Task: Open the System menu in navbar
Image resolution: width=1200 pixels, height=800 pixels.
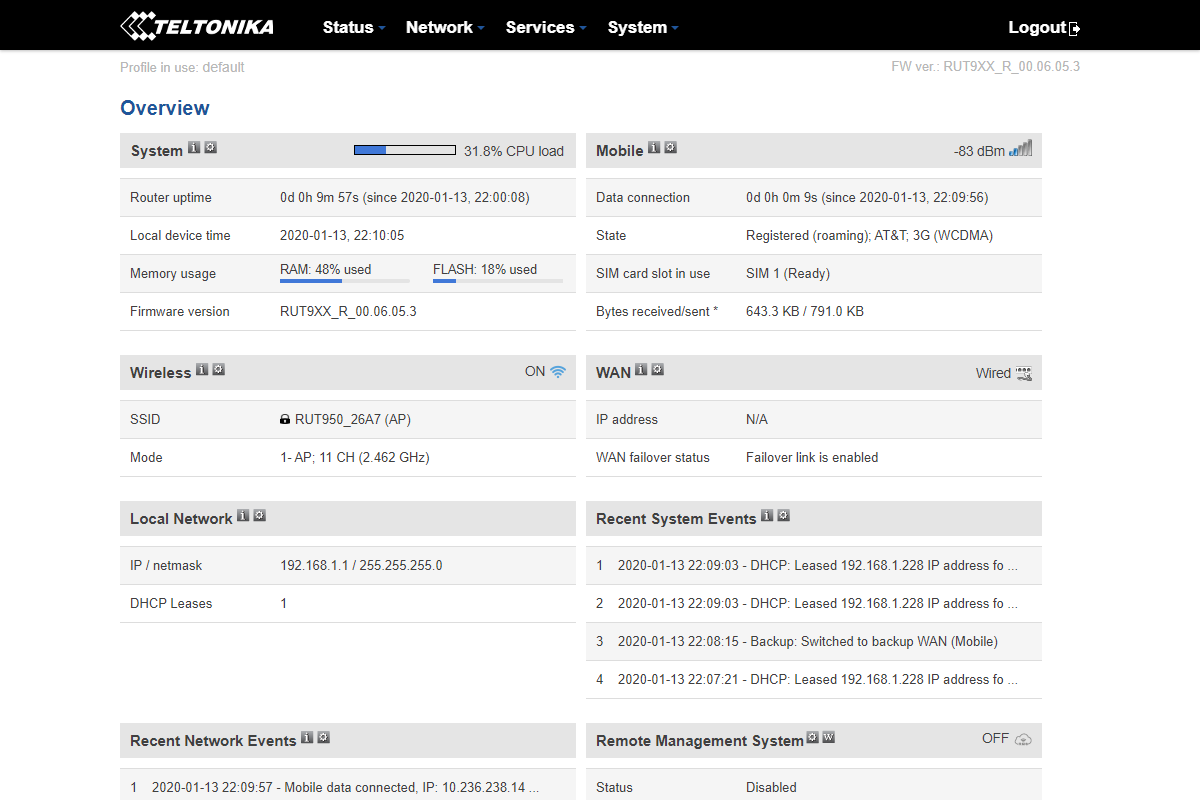Action: pyautogui.click(x=642, y=27)
